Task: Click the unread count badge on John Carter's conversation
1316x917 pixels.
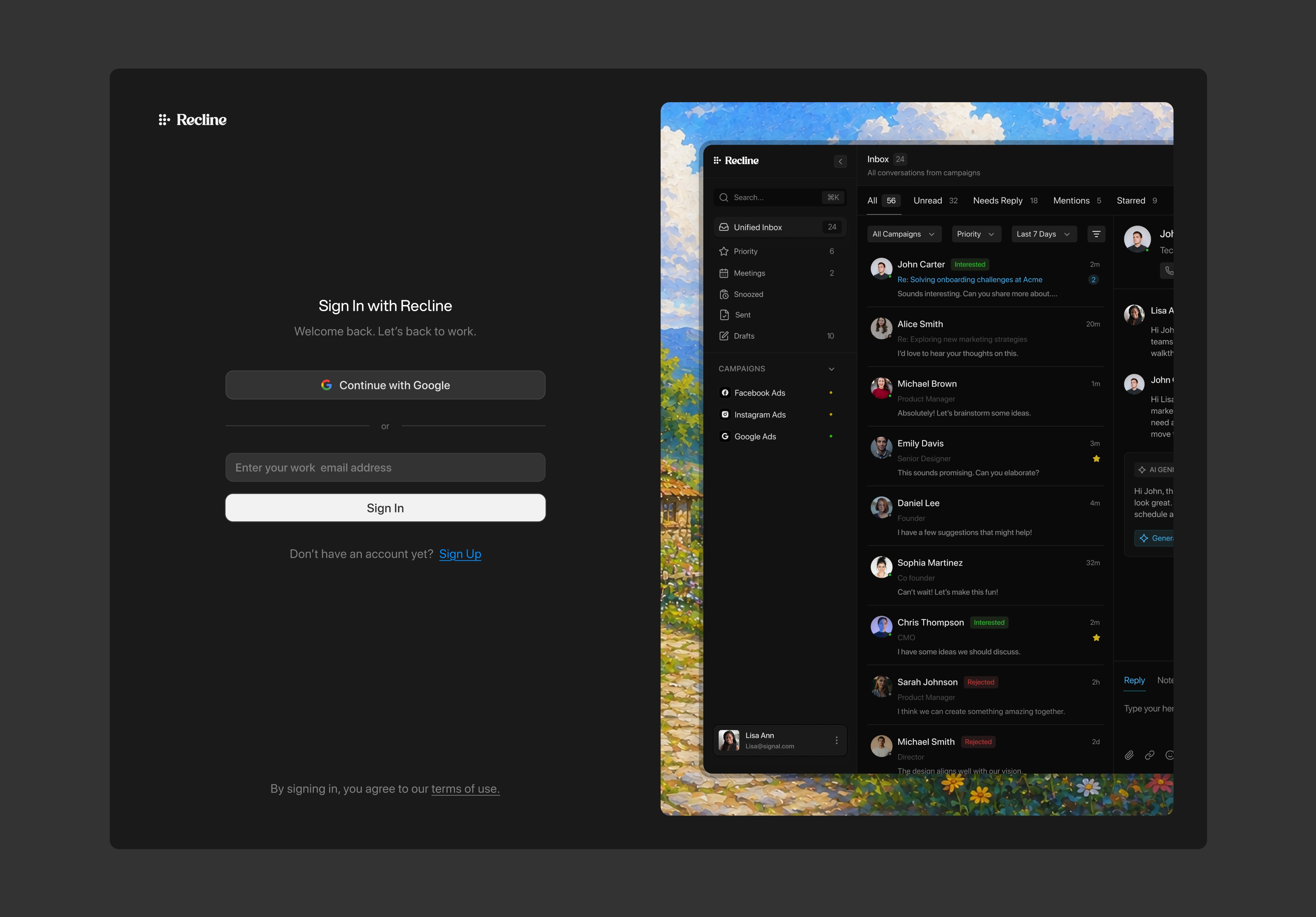Action: point(1094,280)
